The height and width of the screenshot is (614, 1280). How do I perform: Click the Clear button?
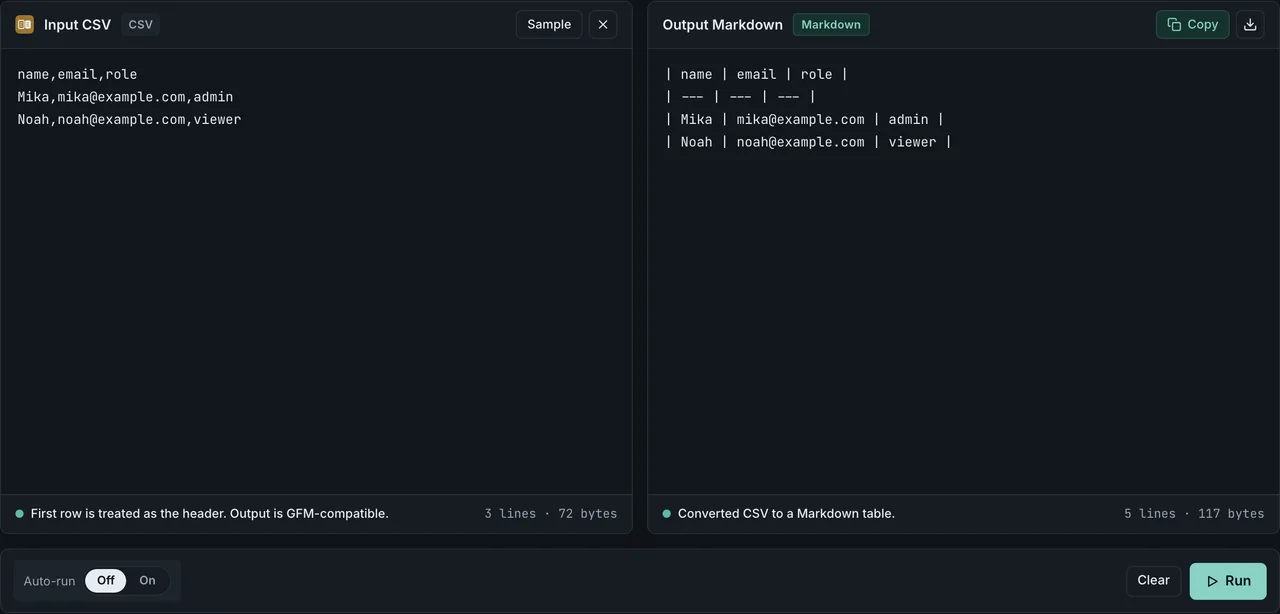click(1153, 580)
